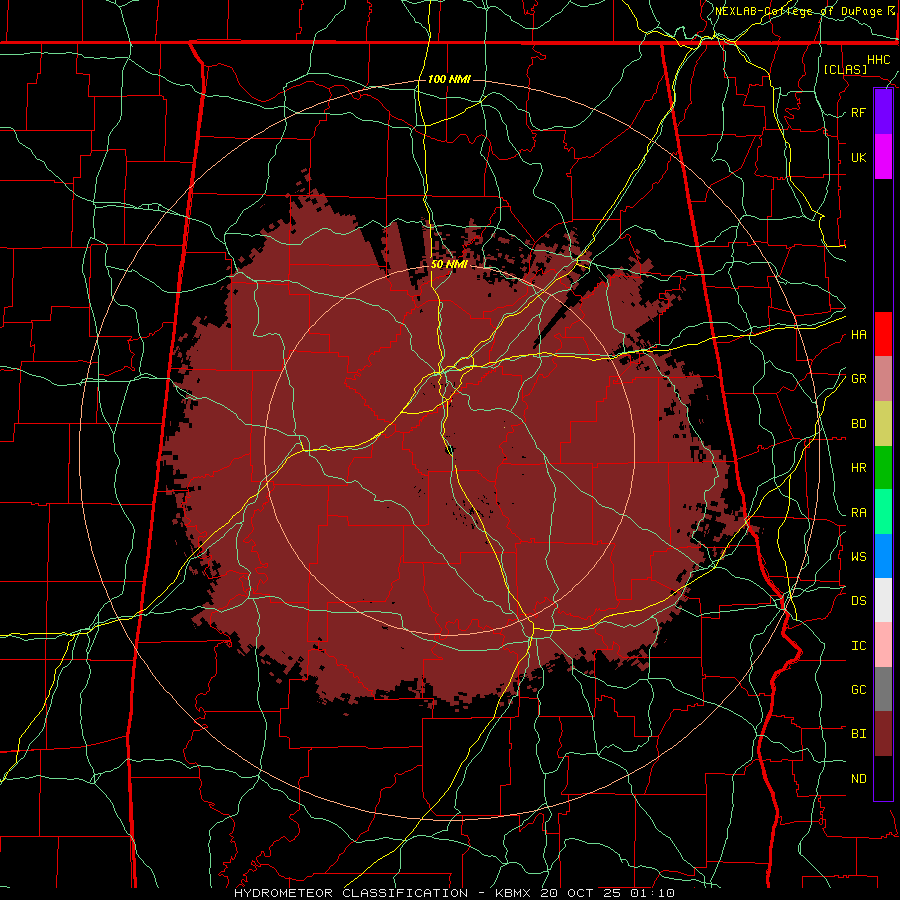This screenshot has height=900, width=900.
Task: Click the HA red legend swatch
Action: [x=883, y=334]
